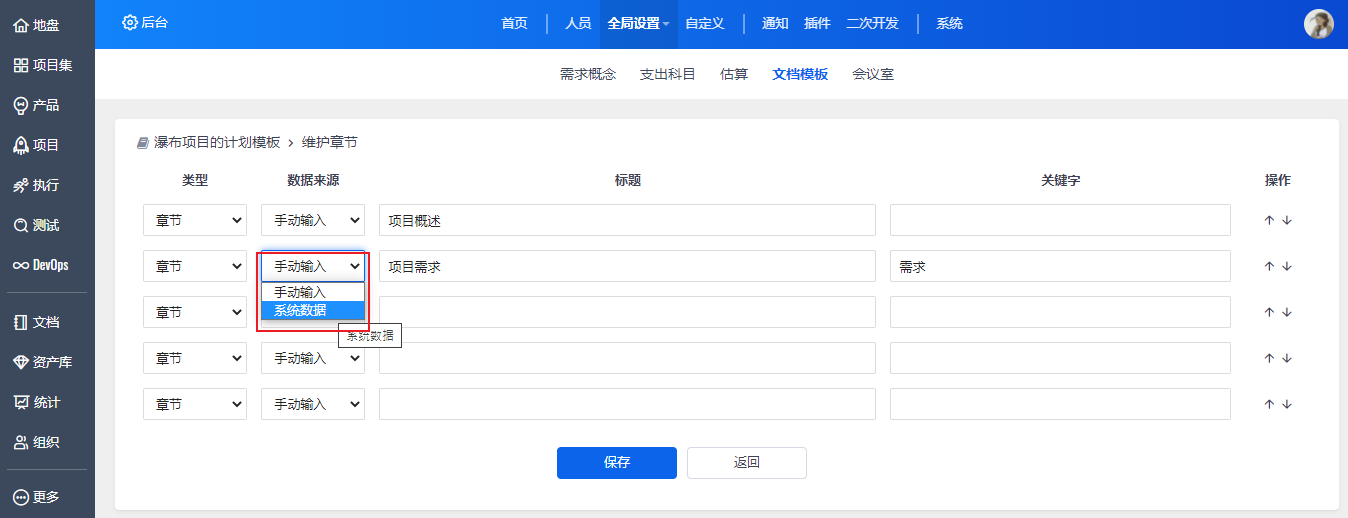Viewport: 1348px width, 518px height.
Task: Focus keyword field containing 需求
Action: [x=1060, y=266]
